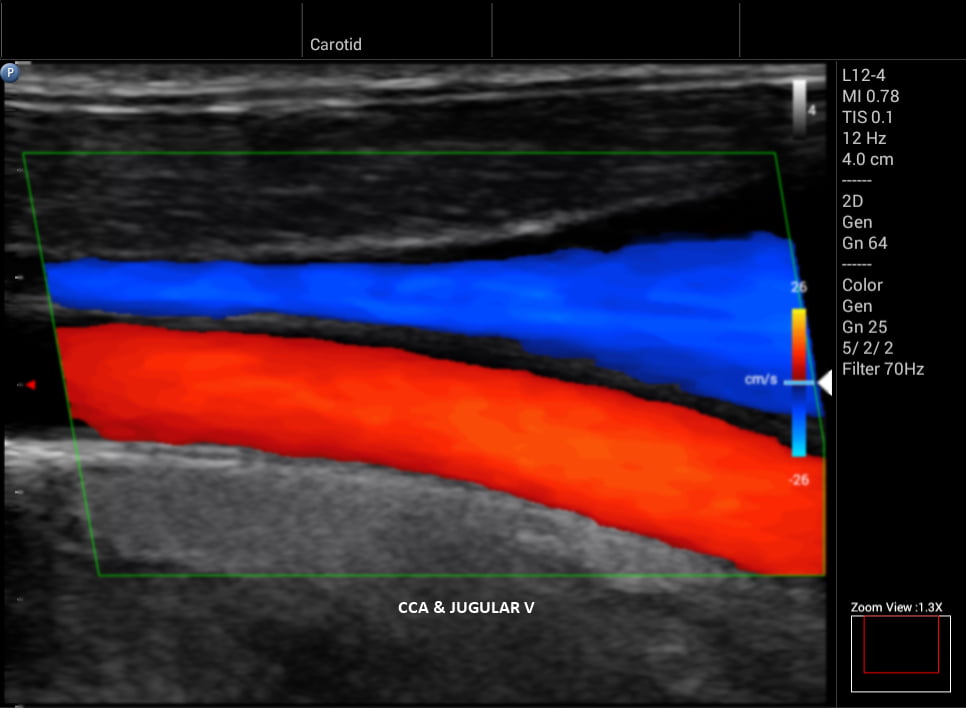Click the 5/ 2/ 2 setting text
Viewport: 966px width, 708px height.
(x=867, y=348)
